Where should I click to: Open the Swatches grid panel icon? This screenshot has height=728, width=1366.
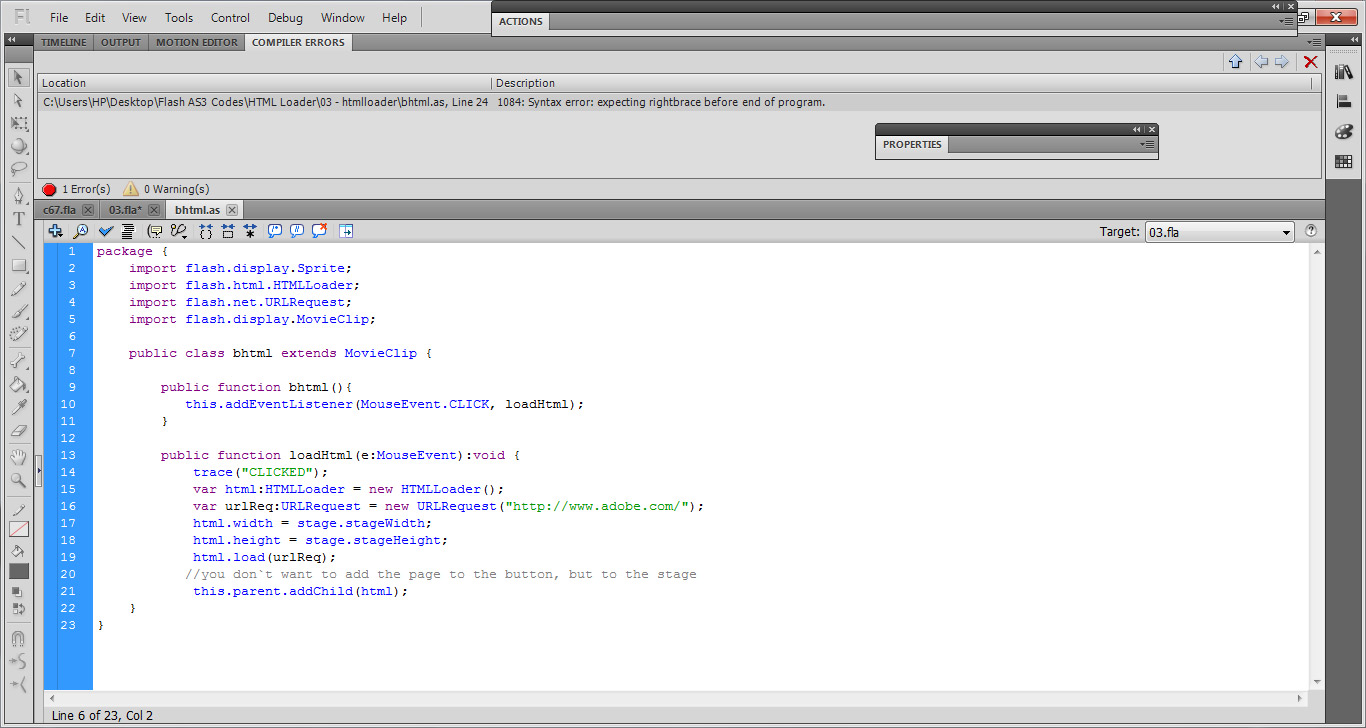[x=1343, y=161]
